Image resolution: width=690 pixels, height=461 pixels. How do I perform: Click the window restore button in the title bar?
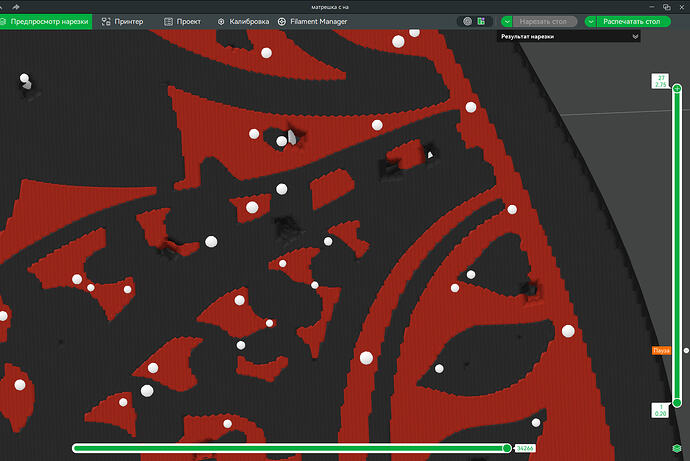667,7
